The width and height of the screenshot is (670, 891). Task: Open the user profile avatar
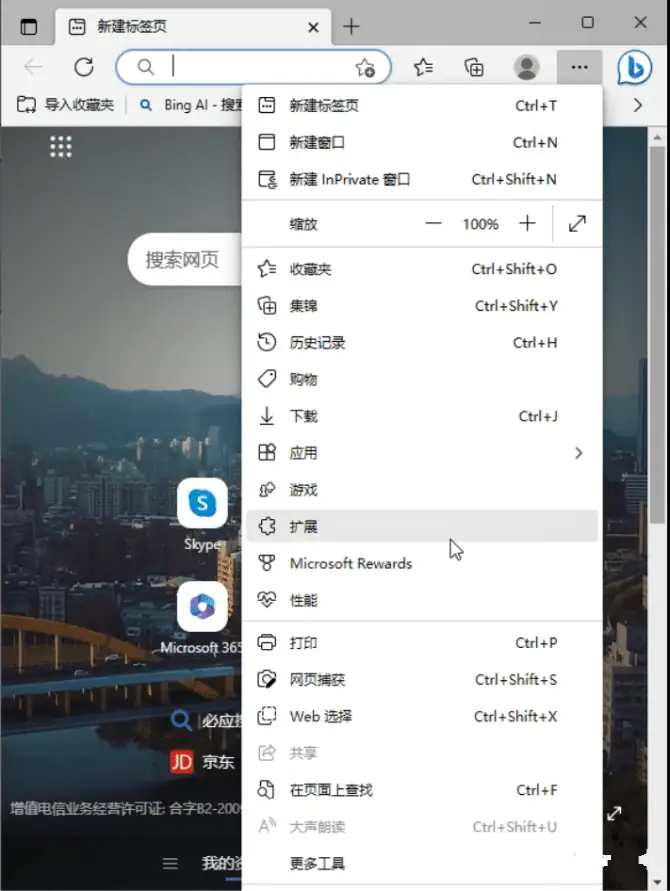[527, 67]
